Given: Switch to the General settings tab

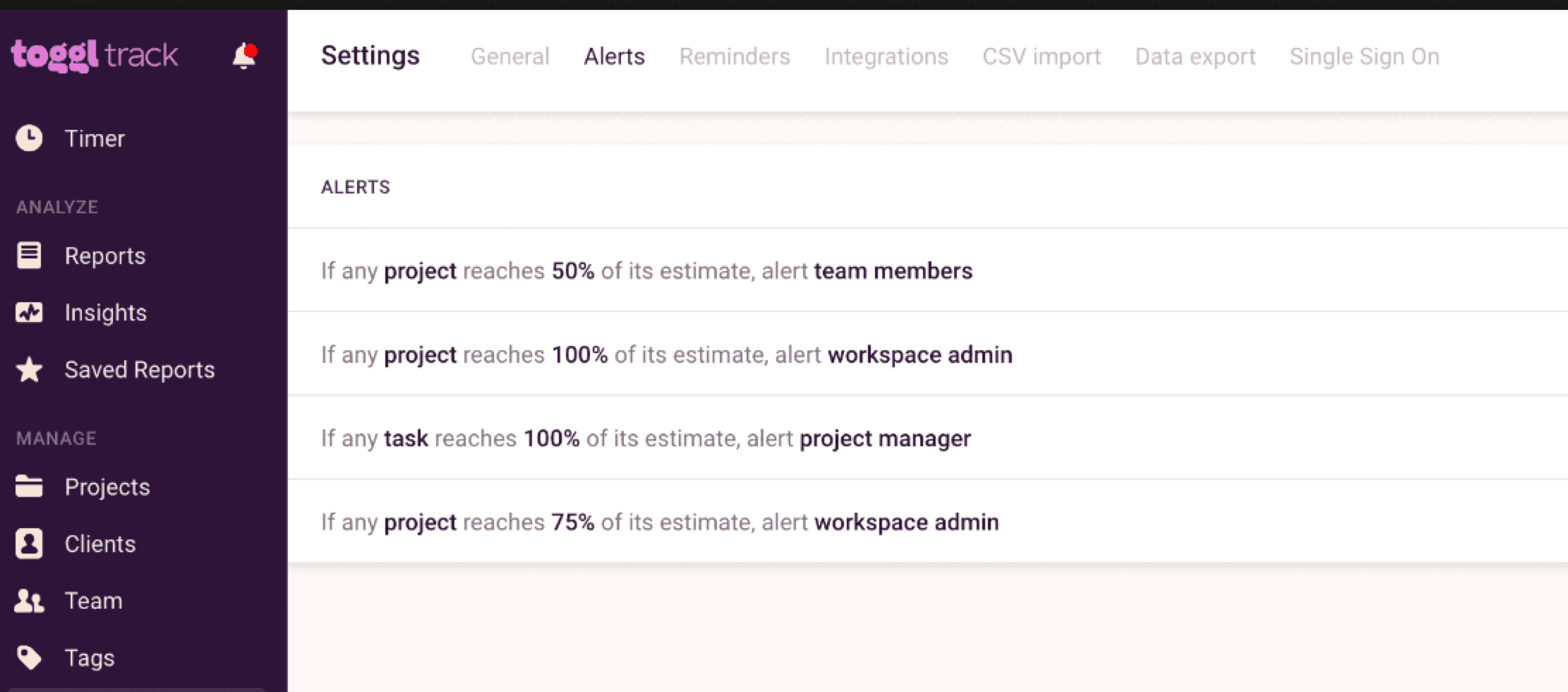Looking at the screenshot, I should coord(509,56).
